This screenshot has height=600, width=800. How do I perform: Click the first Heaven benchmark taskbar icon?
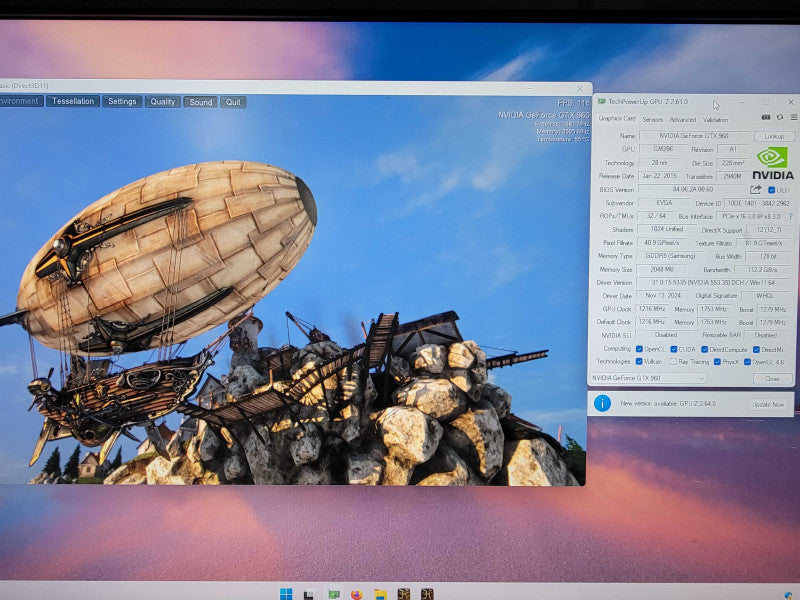coord(404,594)
